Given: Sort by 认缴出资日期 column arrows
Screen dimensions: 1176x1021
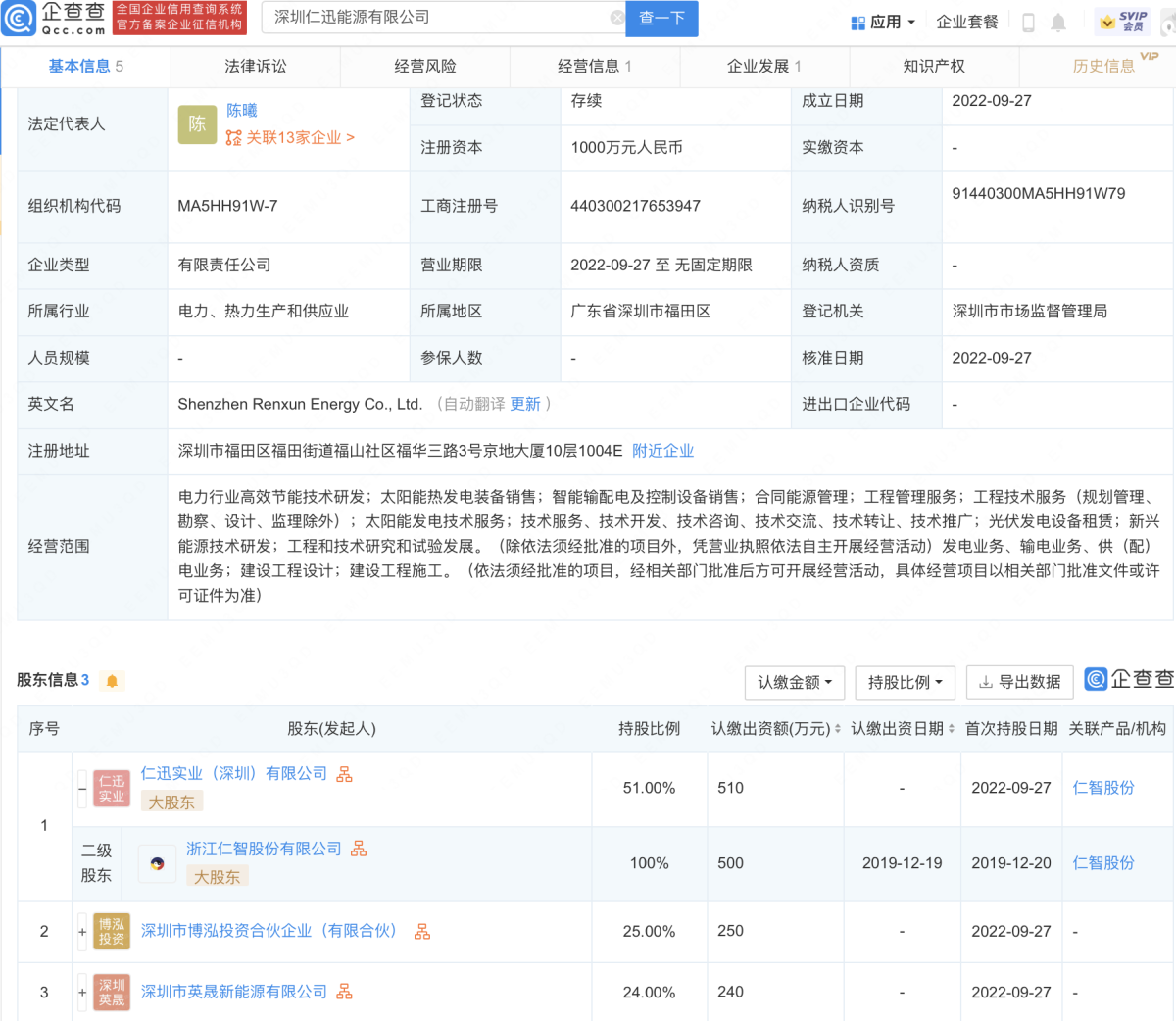Looking at the screenshot, I should coord(952,729).
